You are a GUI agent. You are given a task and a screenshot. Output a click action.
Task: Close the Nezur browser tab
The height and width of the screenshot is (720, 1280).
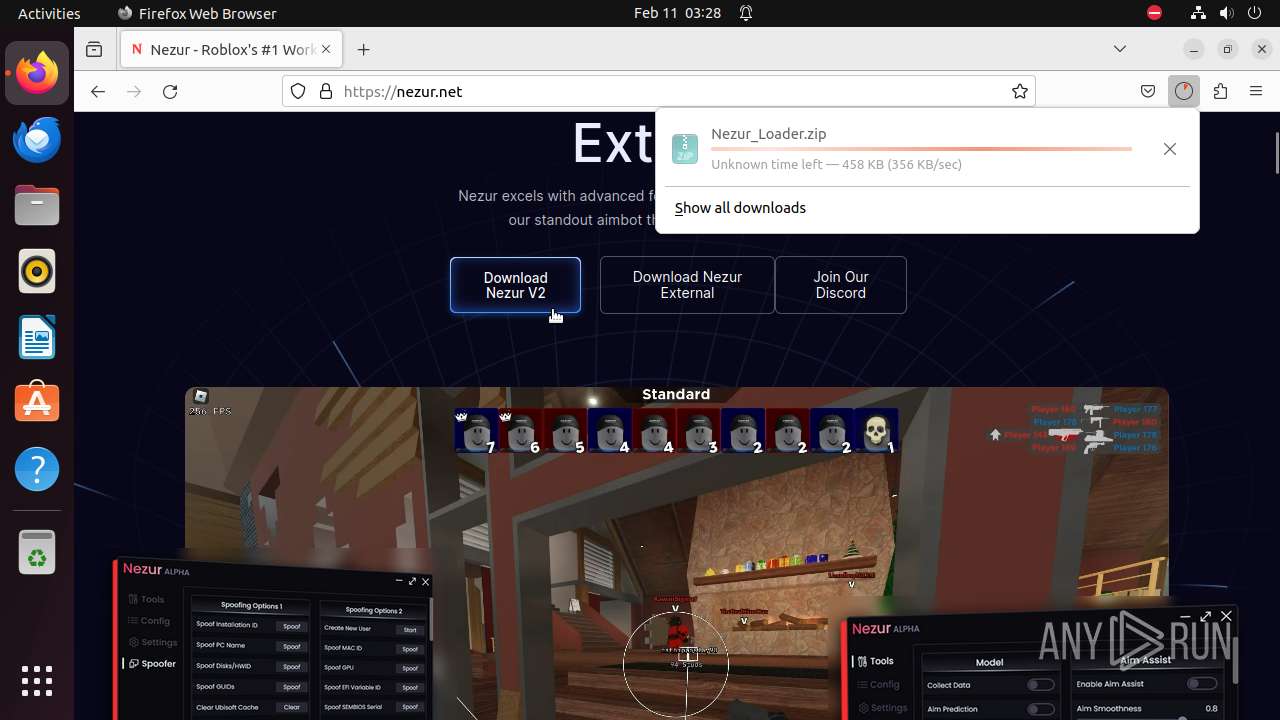click(326, 49)
